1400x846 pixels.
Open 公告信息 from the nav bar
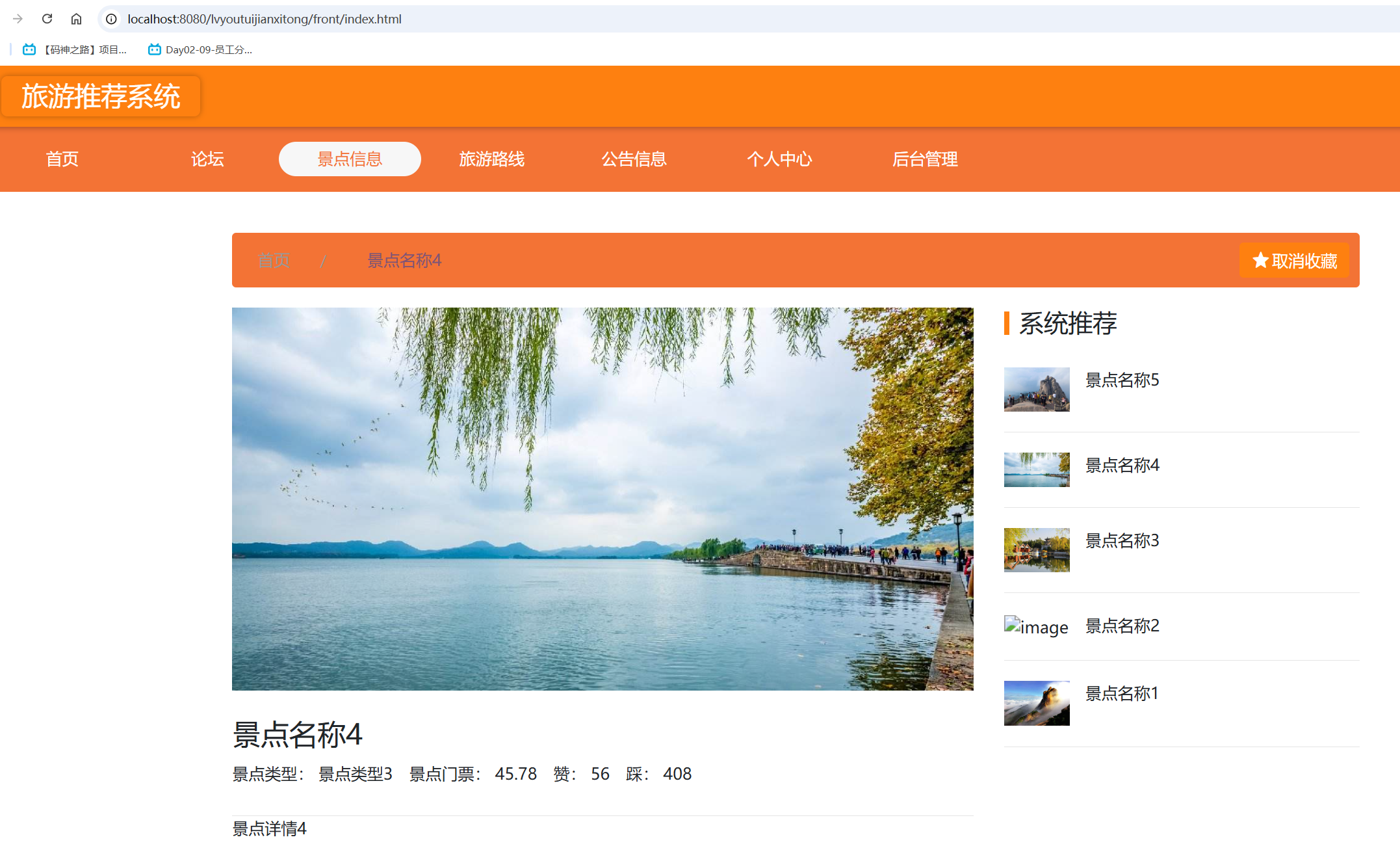click(x=634, y=159)
